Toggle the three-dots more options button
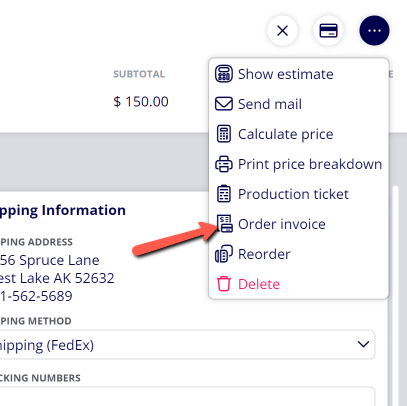The image size is (407, 406). 374,31
